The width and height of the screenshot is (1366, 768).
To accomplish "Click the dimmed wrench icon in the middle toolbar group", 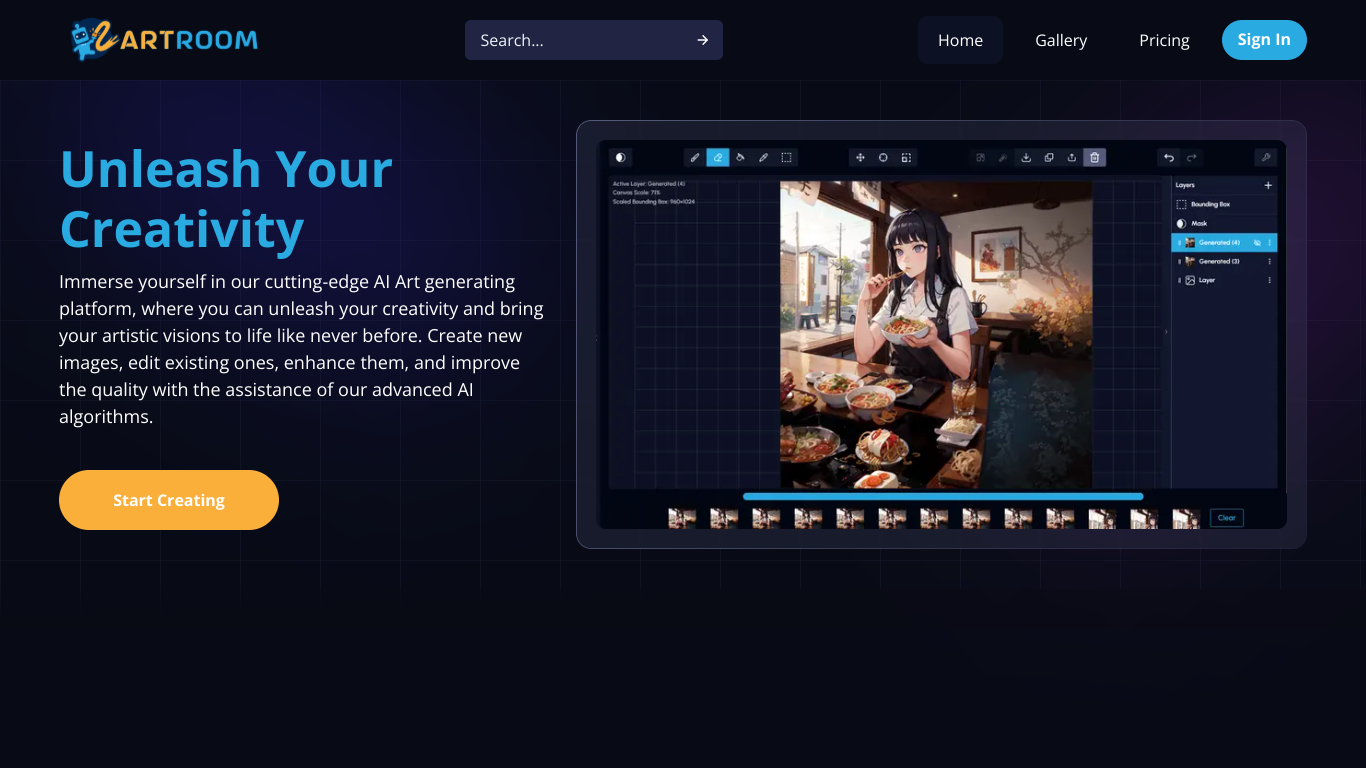I will pyautogui.click(x=1003, y=158).
